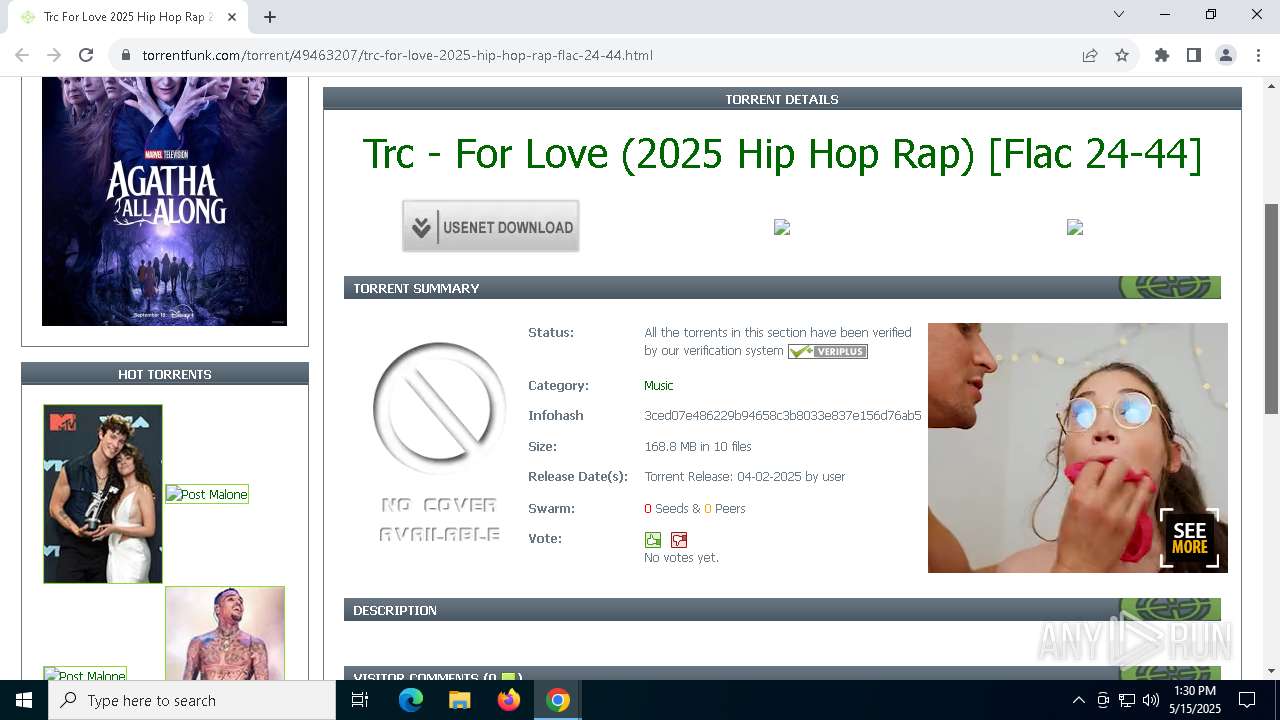This screenshot has height=720, width=1280.
Task: Click the infohash value text
Action: pos(783,415)
